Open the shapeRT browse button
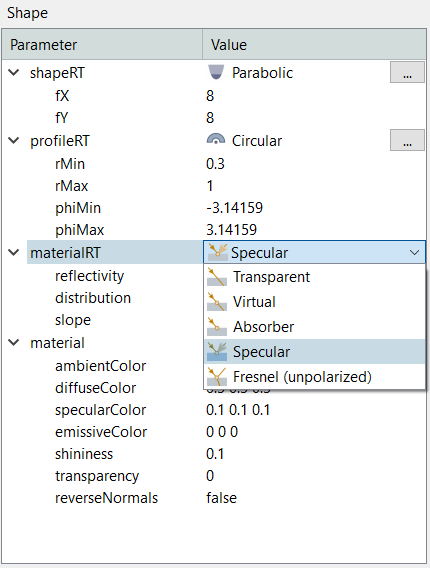 (x=407, y=72)
